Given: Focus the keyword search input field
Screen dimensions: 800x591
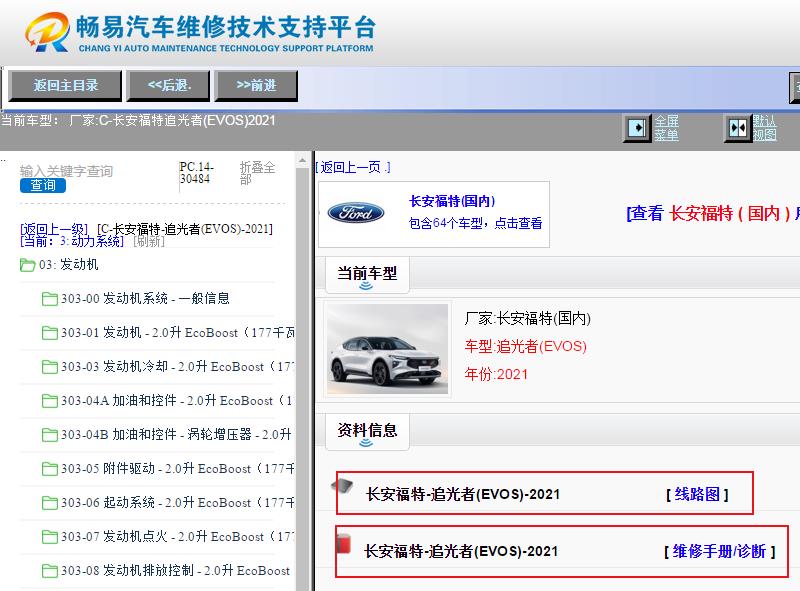Looking at the screenshot, I should 66,171.
